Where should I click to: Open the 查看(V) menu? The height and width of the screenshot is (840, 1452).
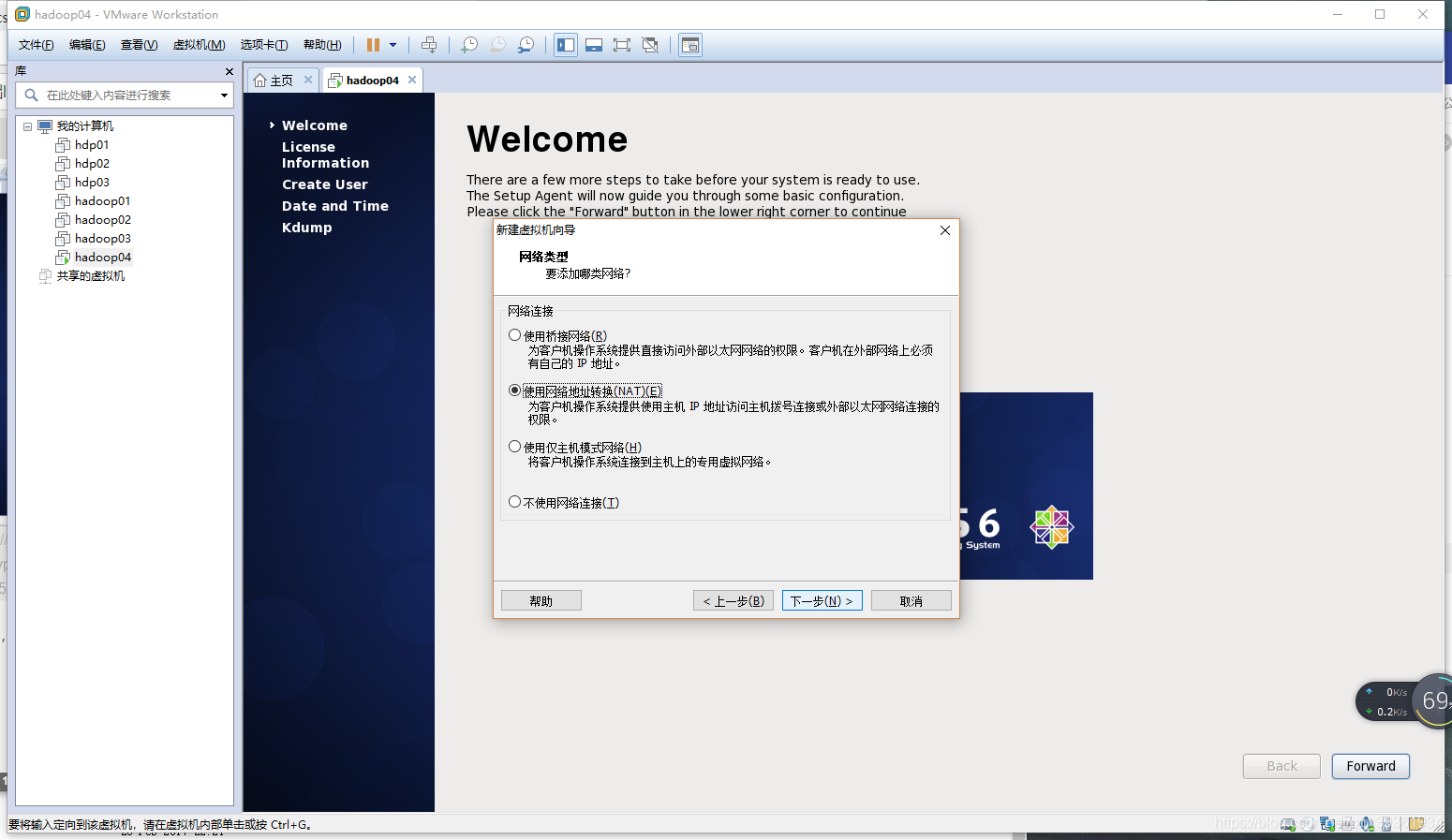[x=139, y=45]
